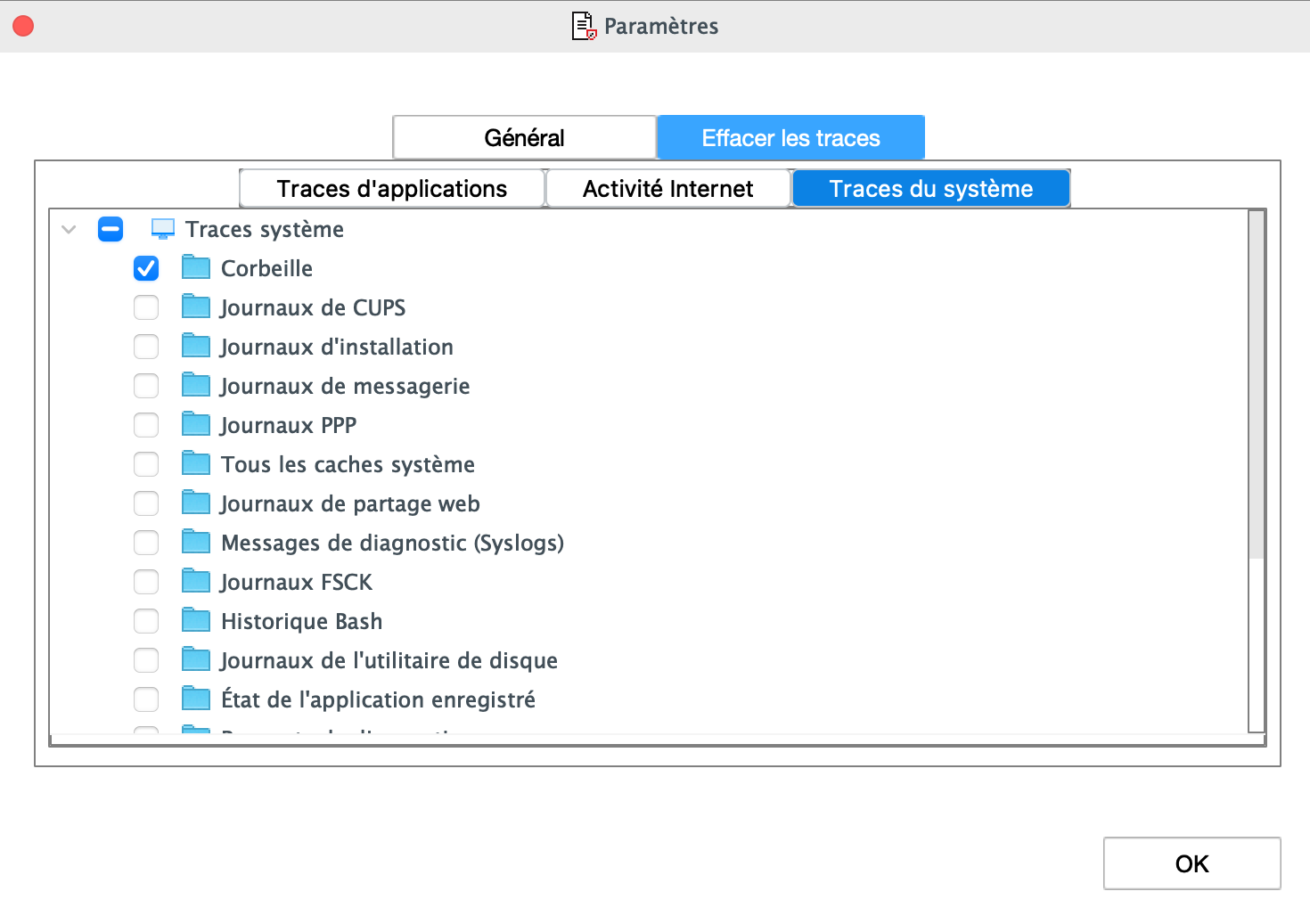Select the Historique Bash label

pos(301,621)
